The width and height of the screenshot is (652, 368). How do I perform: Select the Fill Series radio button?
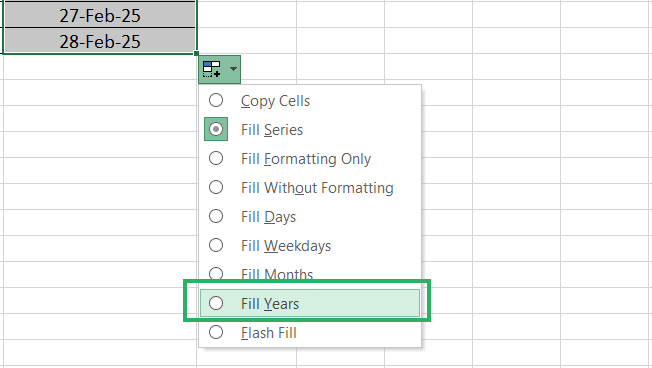pyautogui.click(x=216, y=129)
